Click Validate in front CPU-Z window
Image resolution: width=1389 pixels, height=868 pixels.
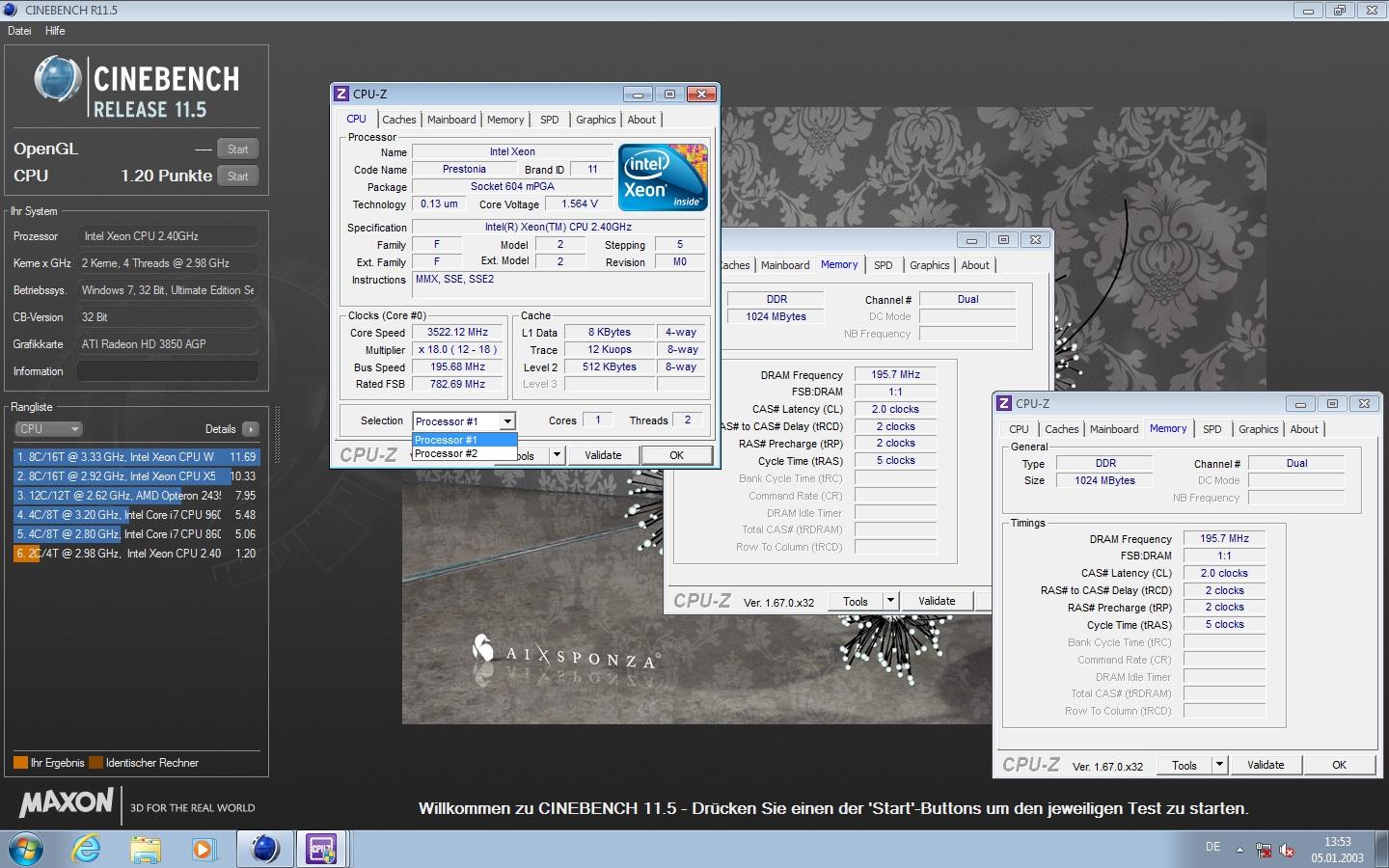click(603, 455)
